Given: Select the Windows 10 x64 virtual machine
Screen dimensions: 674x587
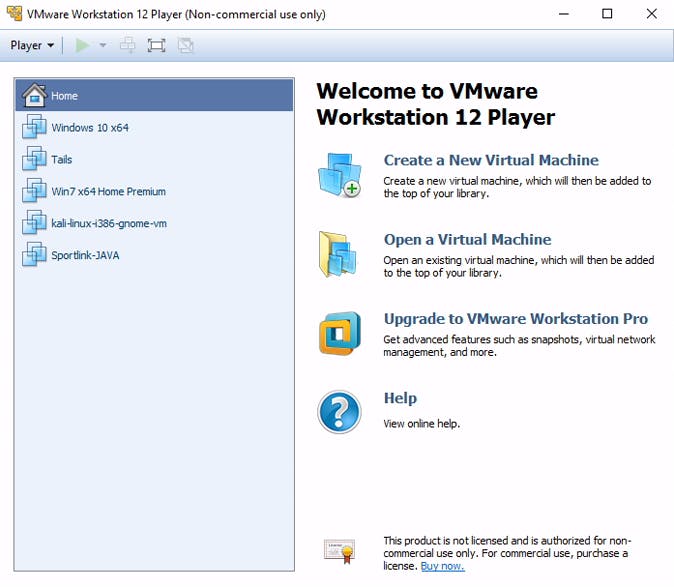Looking at the screenshot, I should 154,127.
